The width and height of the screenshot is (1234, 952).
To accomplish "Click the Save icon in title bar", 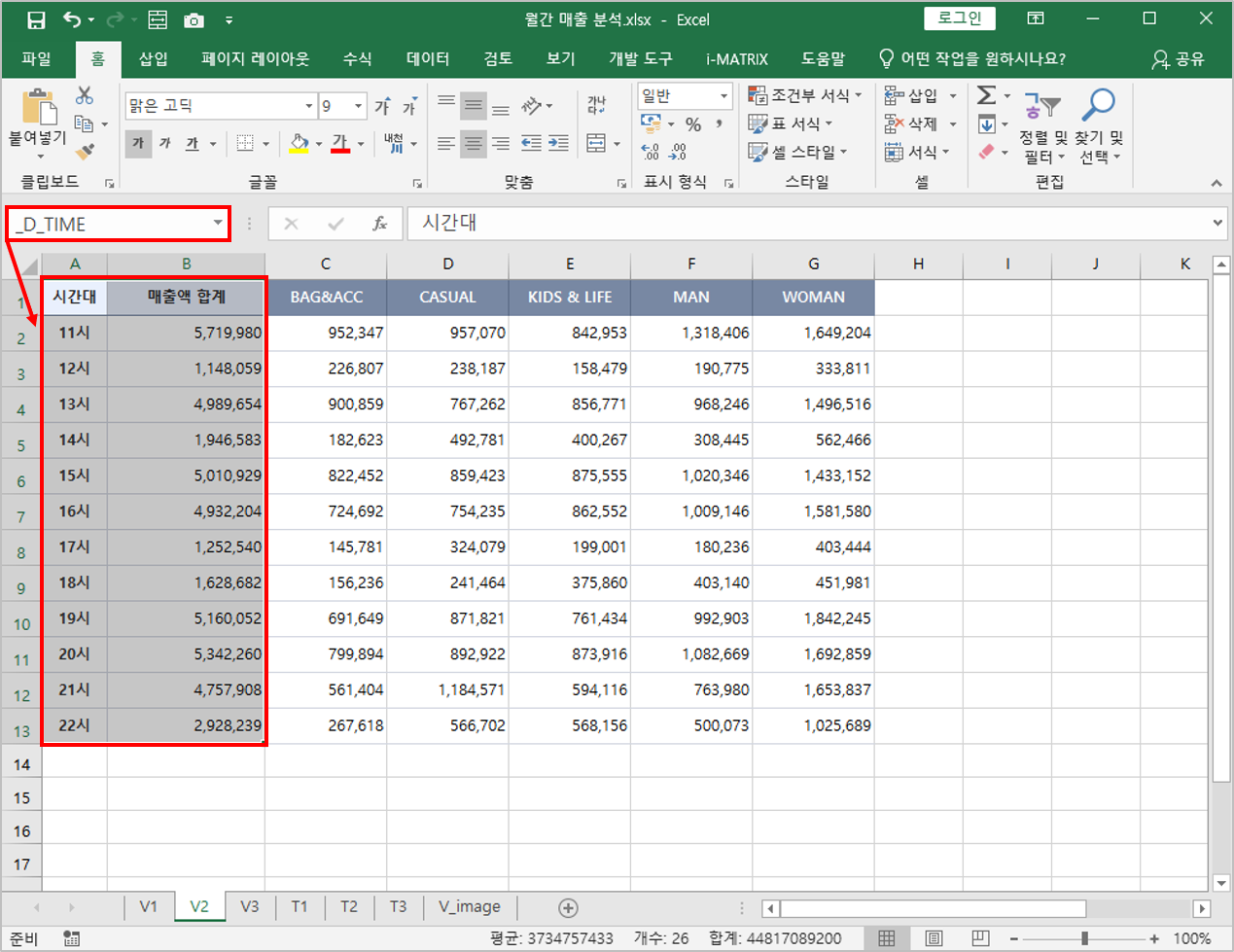I will coord(36,19).
